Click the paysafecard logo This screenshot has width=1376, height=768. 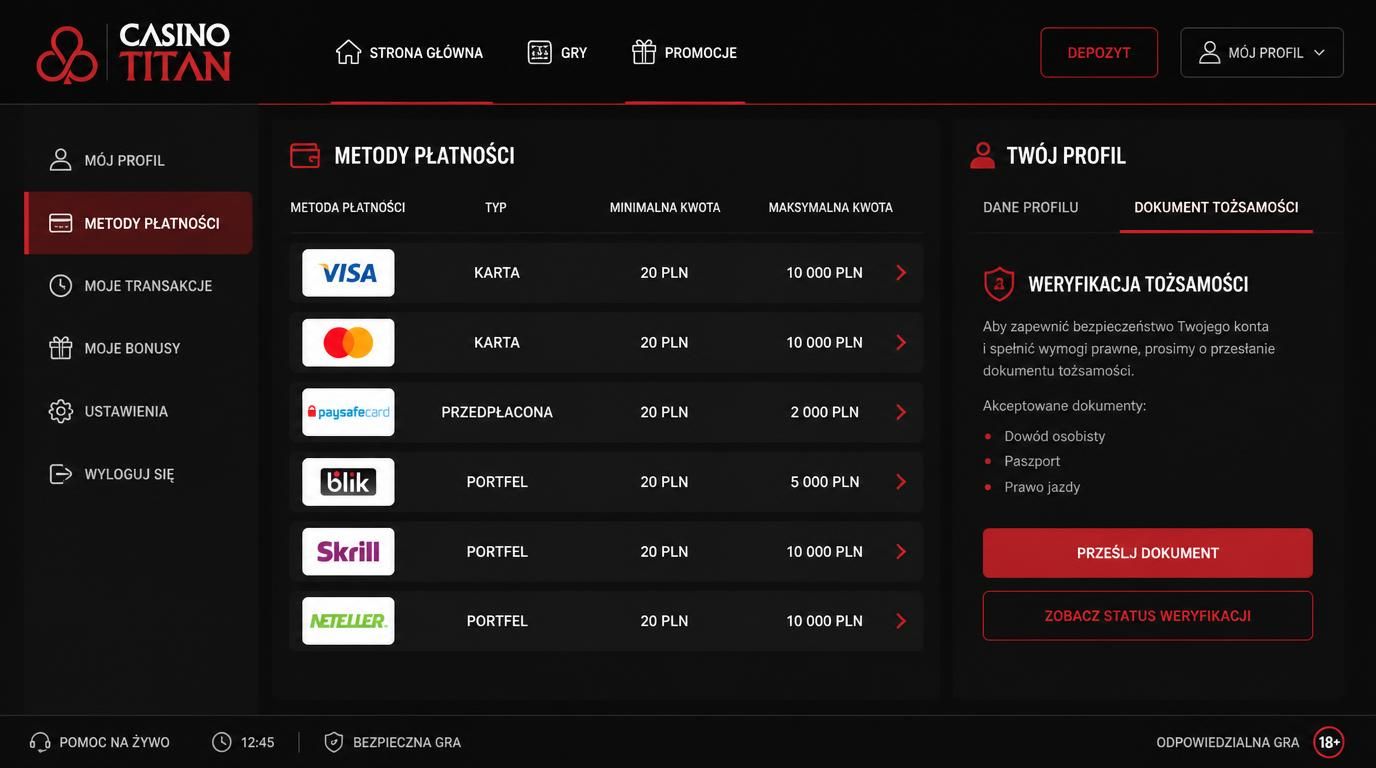point(348,412)
